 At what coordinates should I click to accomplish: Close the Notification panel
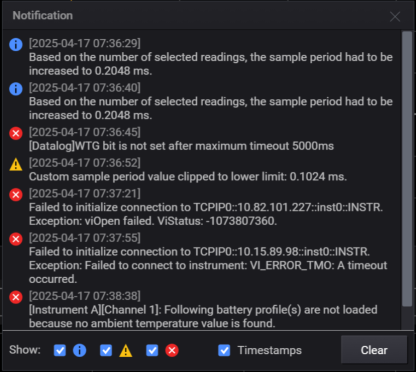point(395,16)
